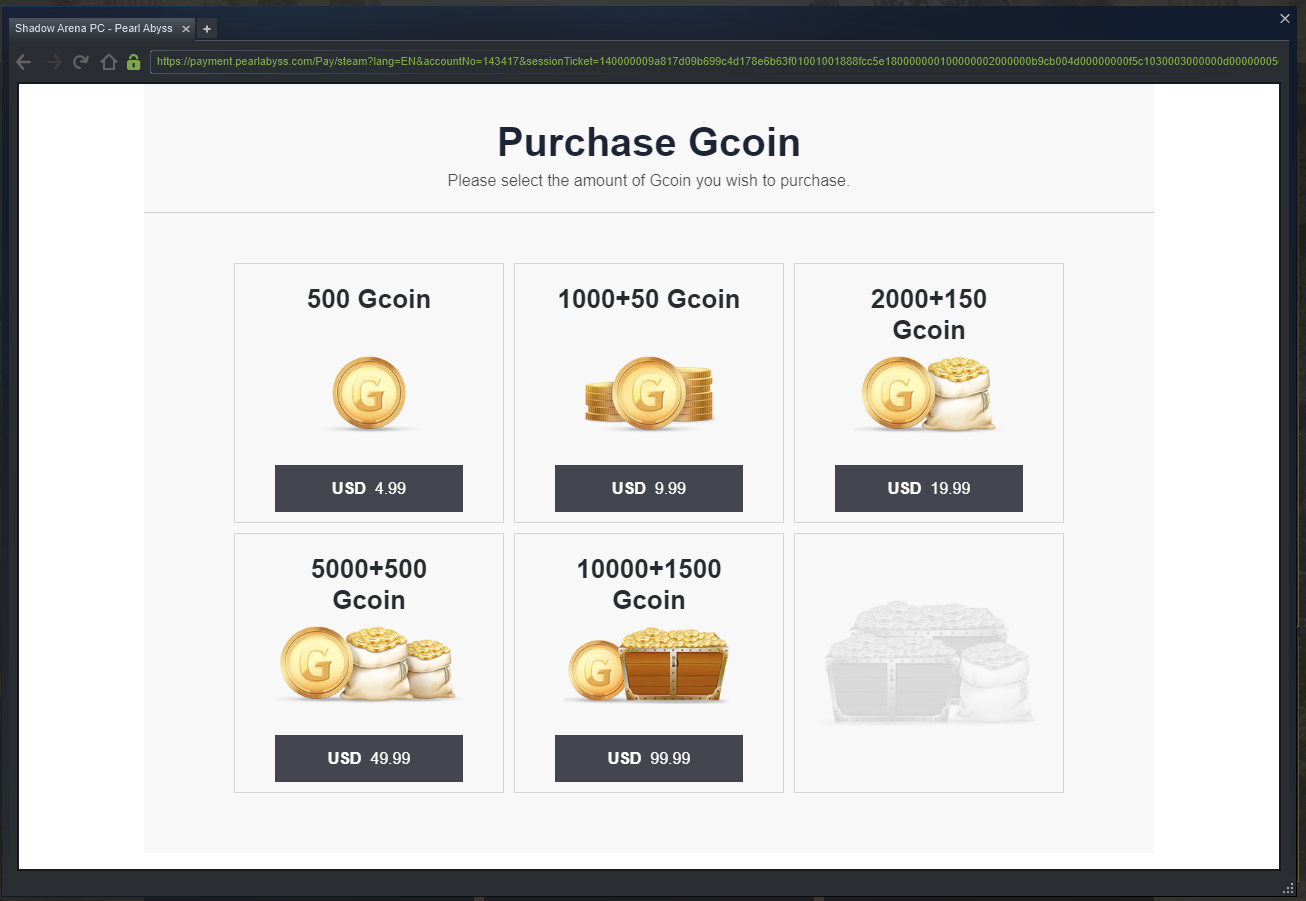Close the Shadow Arena PC tab
The height and width of the screenshot is (901, 1306).
[185, 29]
